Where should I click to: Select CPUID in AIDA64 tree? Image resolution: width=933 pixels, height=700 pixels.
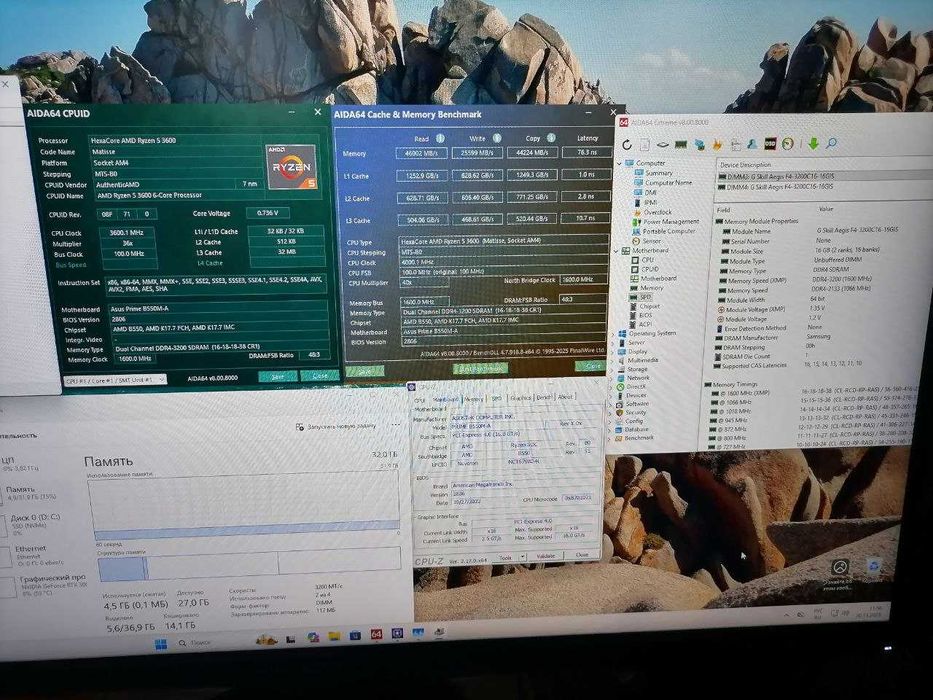pos(649,269)
